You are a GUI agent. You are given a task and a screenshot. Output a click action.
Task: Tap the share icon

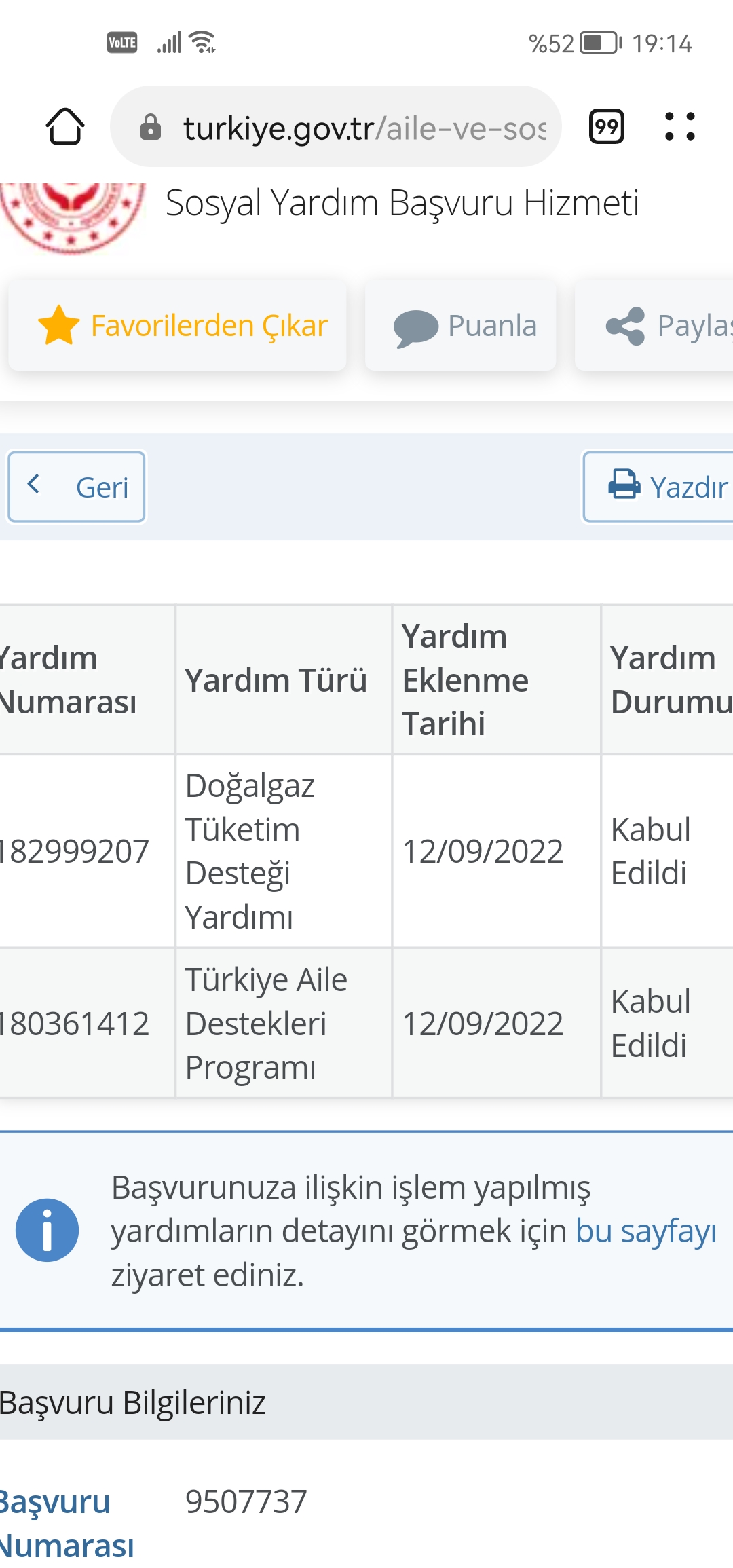pos(625,326)
